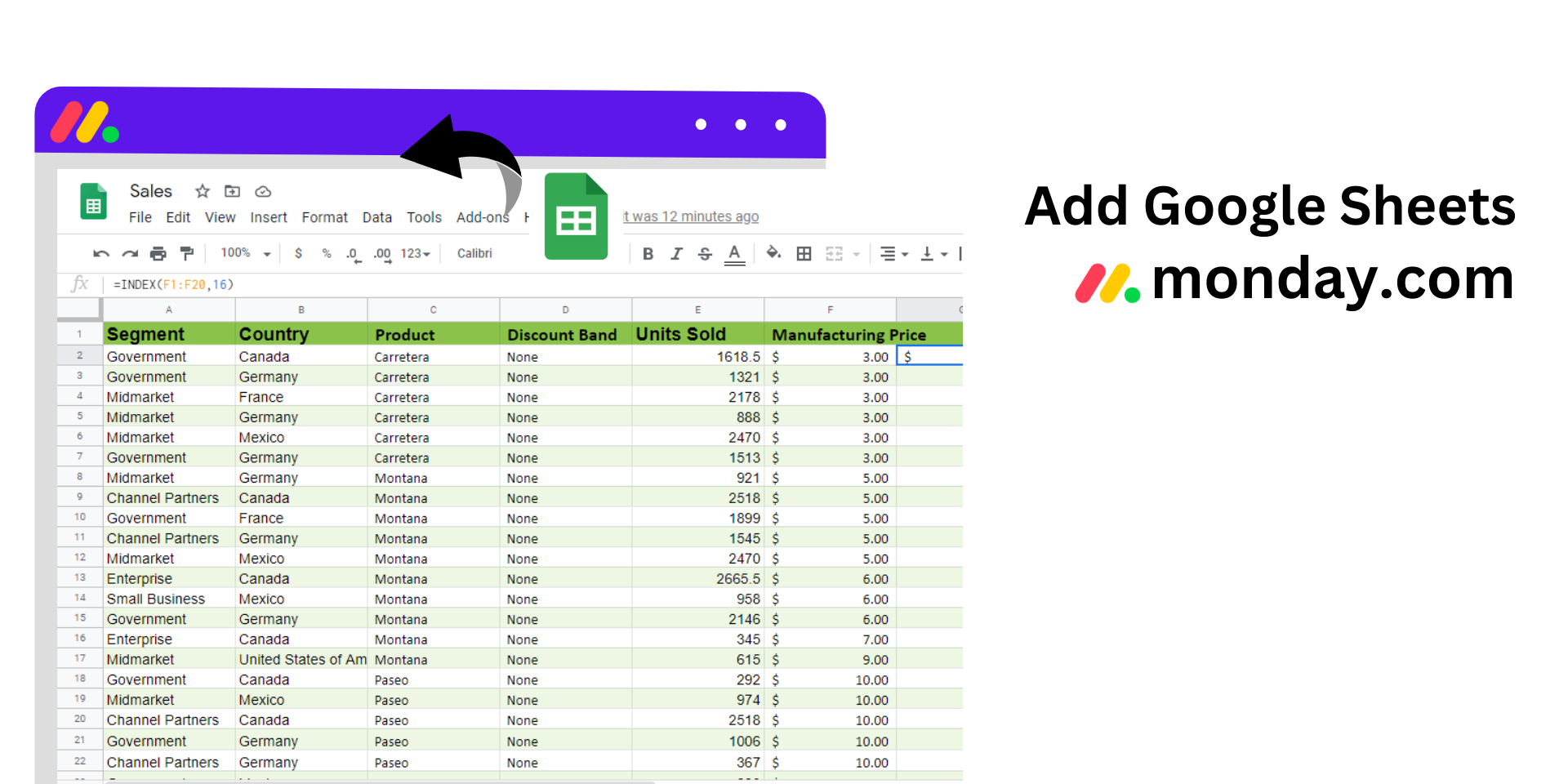This screenshot has height=784, width=1568.
Task: Open the 123 number format dropdown
Action: tap(415, 253)
